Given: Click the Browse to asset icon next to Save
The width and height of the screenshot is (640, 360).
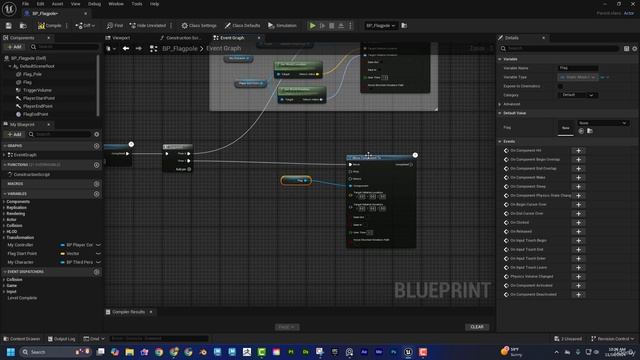Looking at the screenshot, I should [23, 25].
